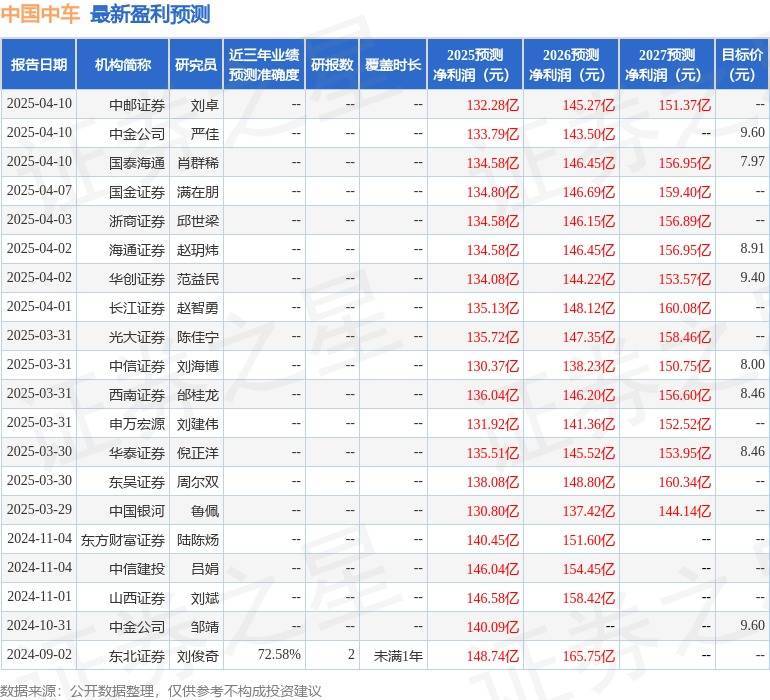Click analyst name 严佳

(x=205, y=134)
